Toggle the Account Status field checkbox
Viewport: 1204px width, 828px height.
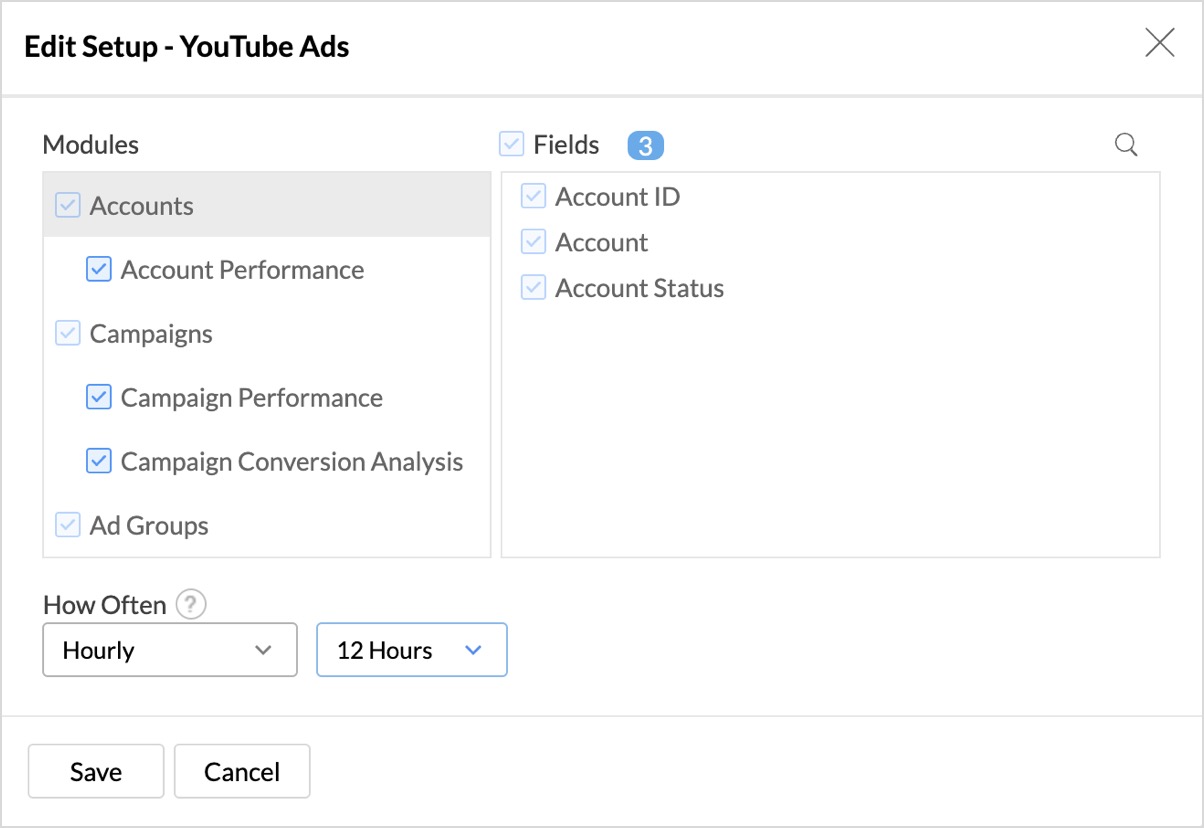533,288
